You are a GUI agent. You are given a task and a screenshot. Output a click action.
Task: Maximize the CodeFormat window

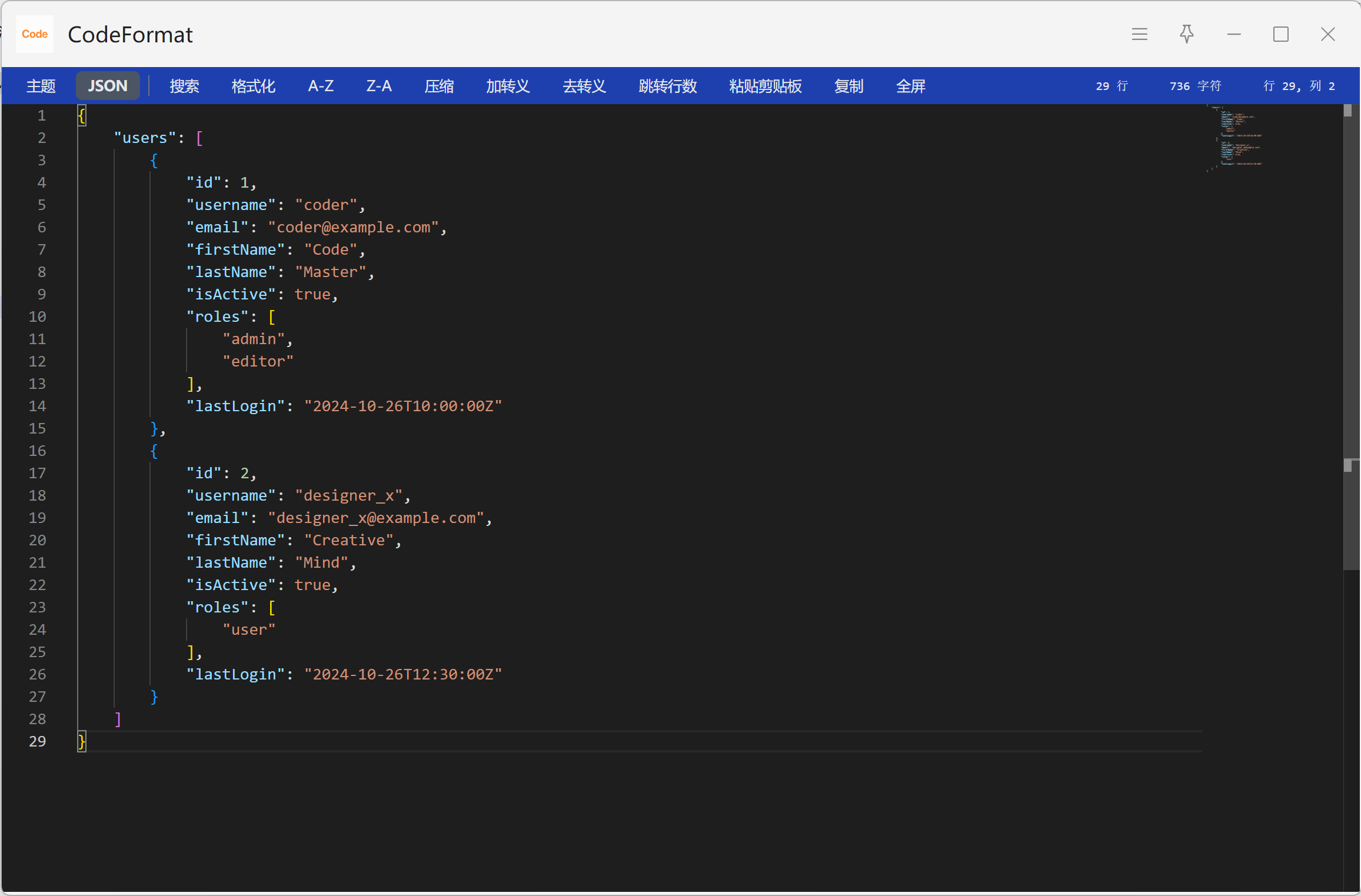click(1281, 34)
